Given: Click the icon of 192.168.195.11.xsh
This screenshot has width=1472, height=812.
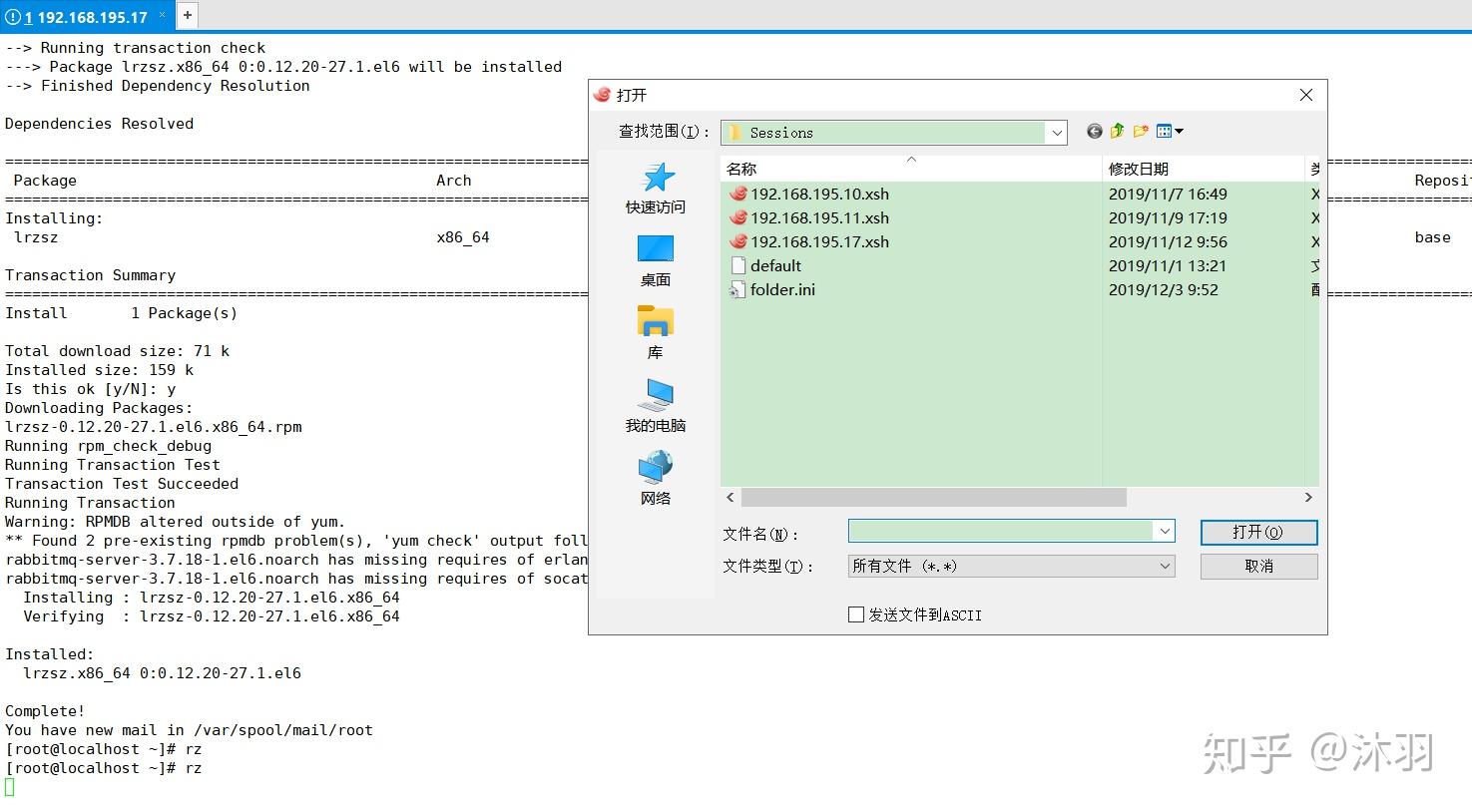Looking at the screenshot, I should coord(738,217).
